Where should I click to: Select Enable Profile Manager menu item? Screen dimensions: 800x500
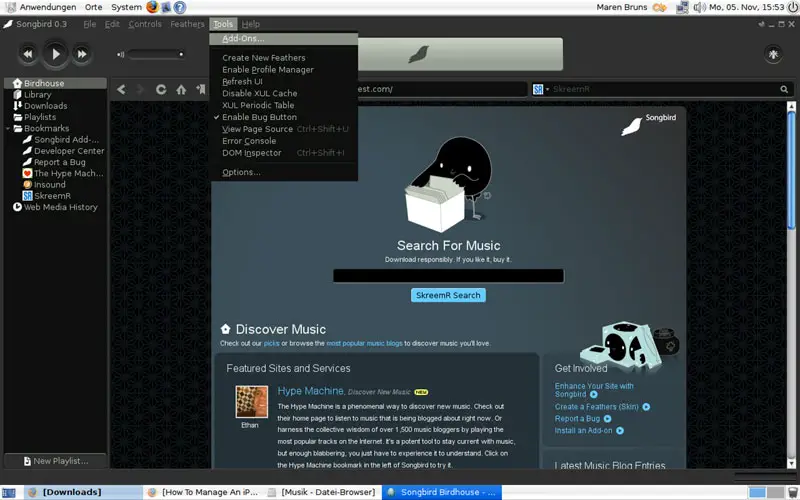coord(283,69)
